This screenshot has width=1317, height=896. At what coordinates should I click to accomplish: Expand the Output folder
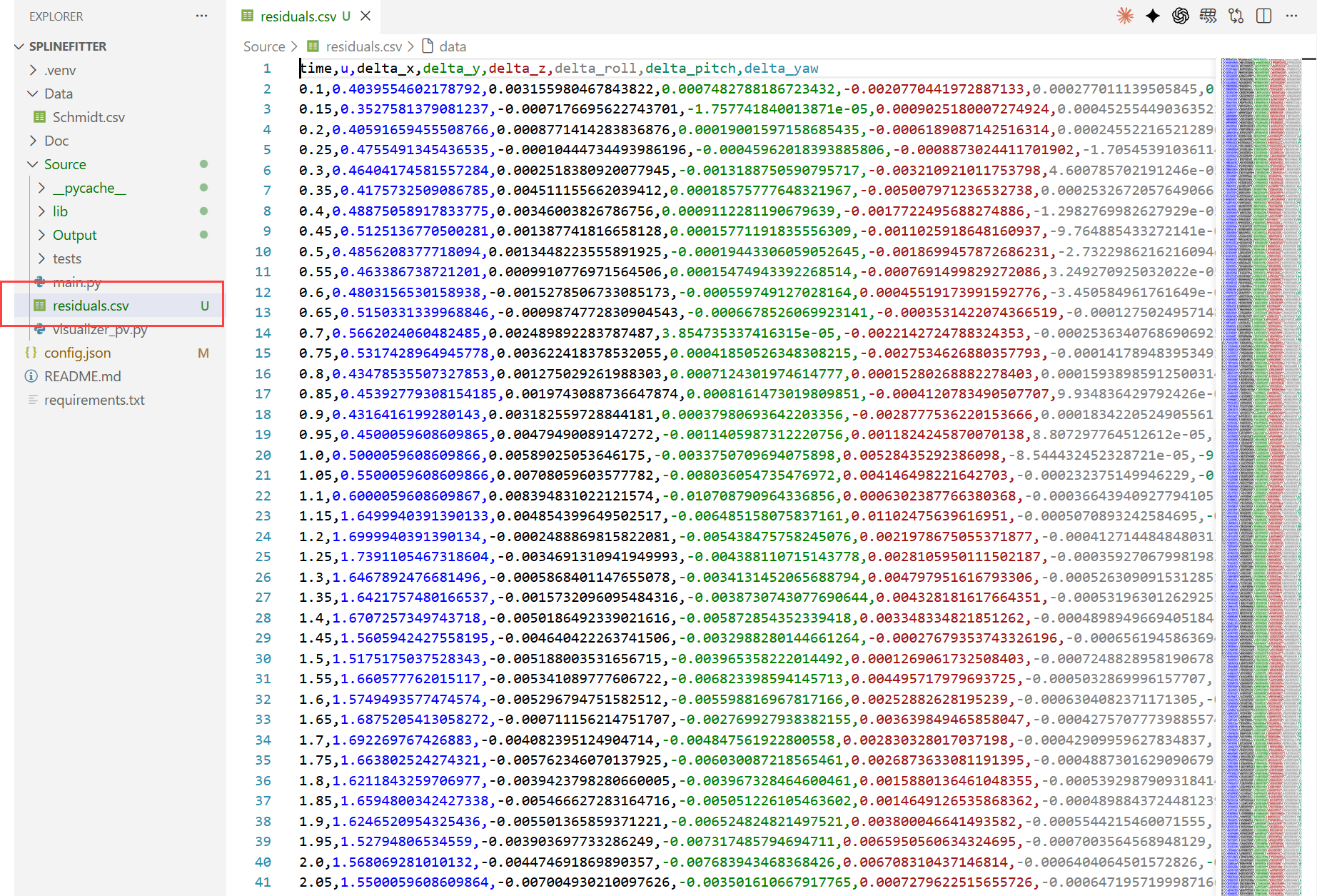(x=74, y=235)
